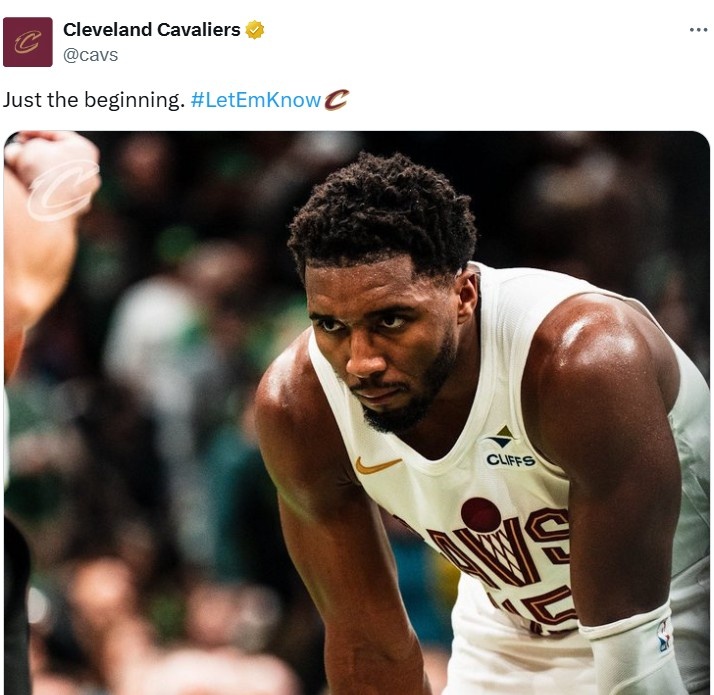Viewport: 714px width, 695px height.
Task: Click the Cavs C emoji after the hashtag
Action: coord(337,100)
